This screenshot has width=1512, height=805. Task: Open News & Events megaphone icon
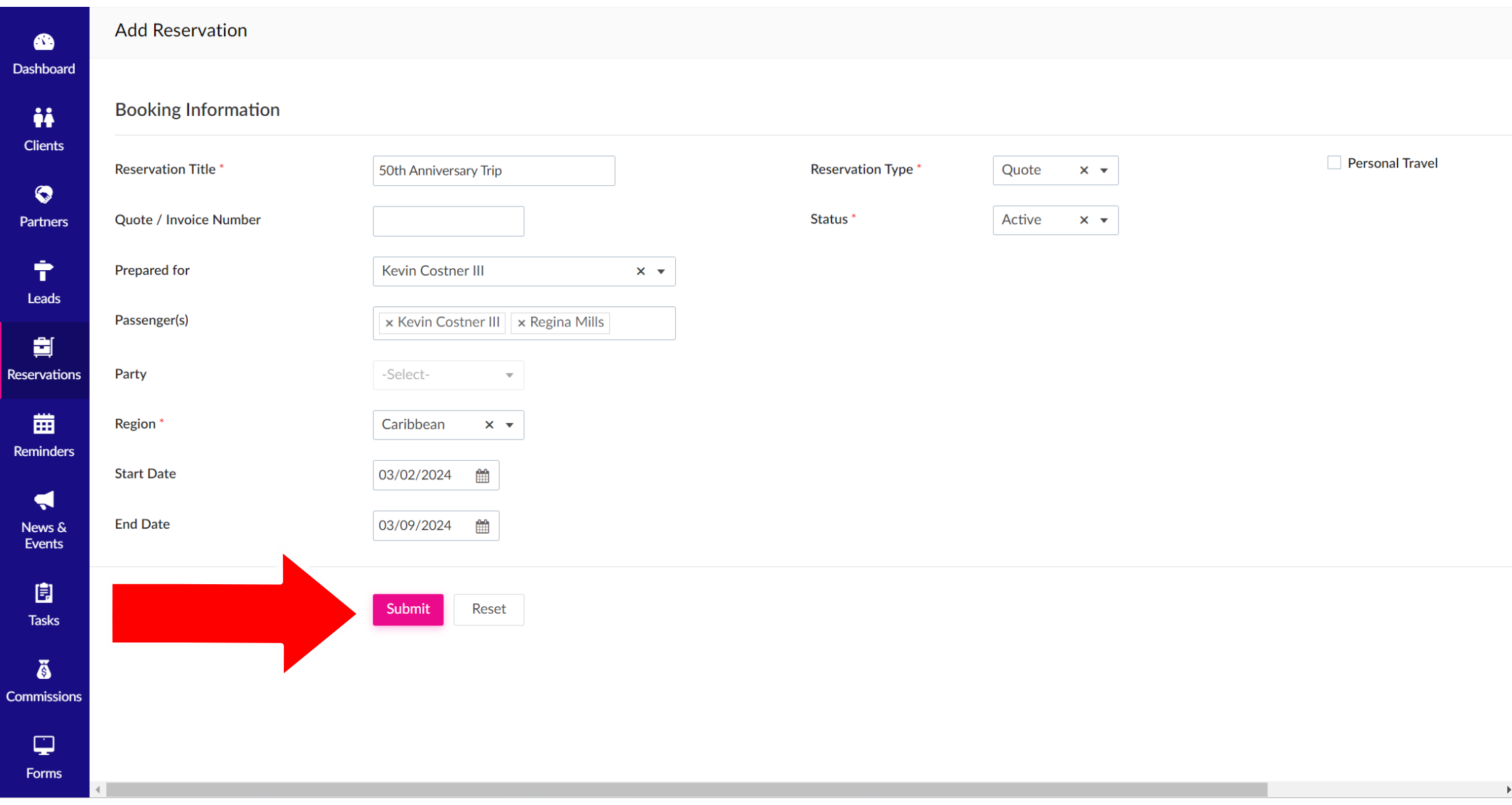tap(44, 501)
